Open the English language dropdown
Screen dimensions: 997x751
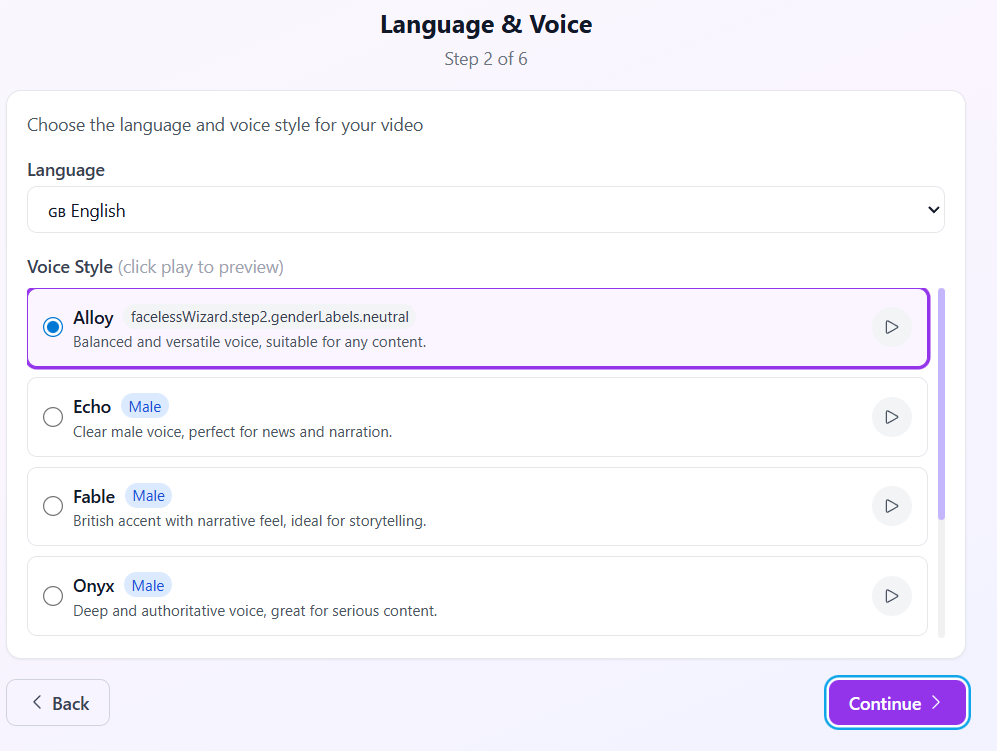(486, 210)
